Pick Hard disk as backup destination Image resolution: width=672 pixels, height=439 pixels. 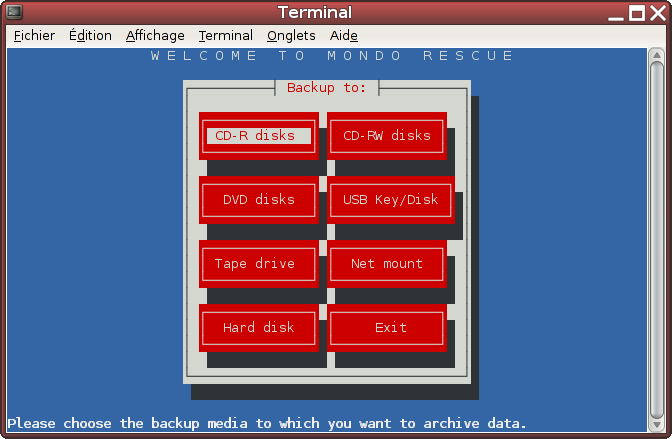(x=255, y=327)
